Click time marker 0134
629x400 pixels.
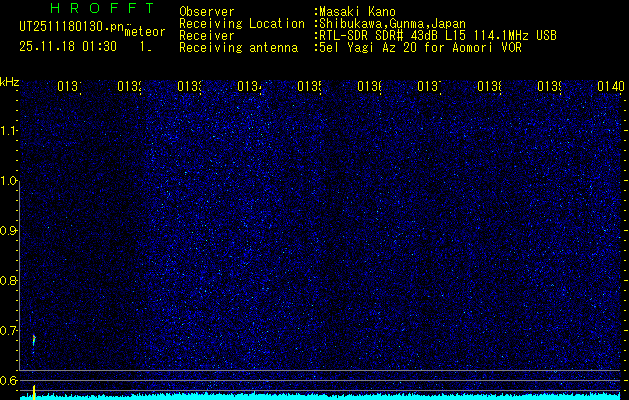(249, 86)
